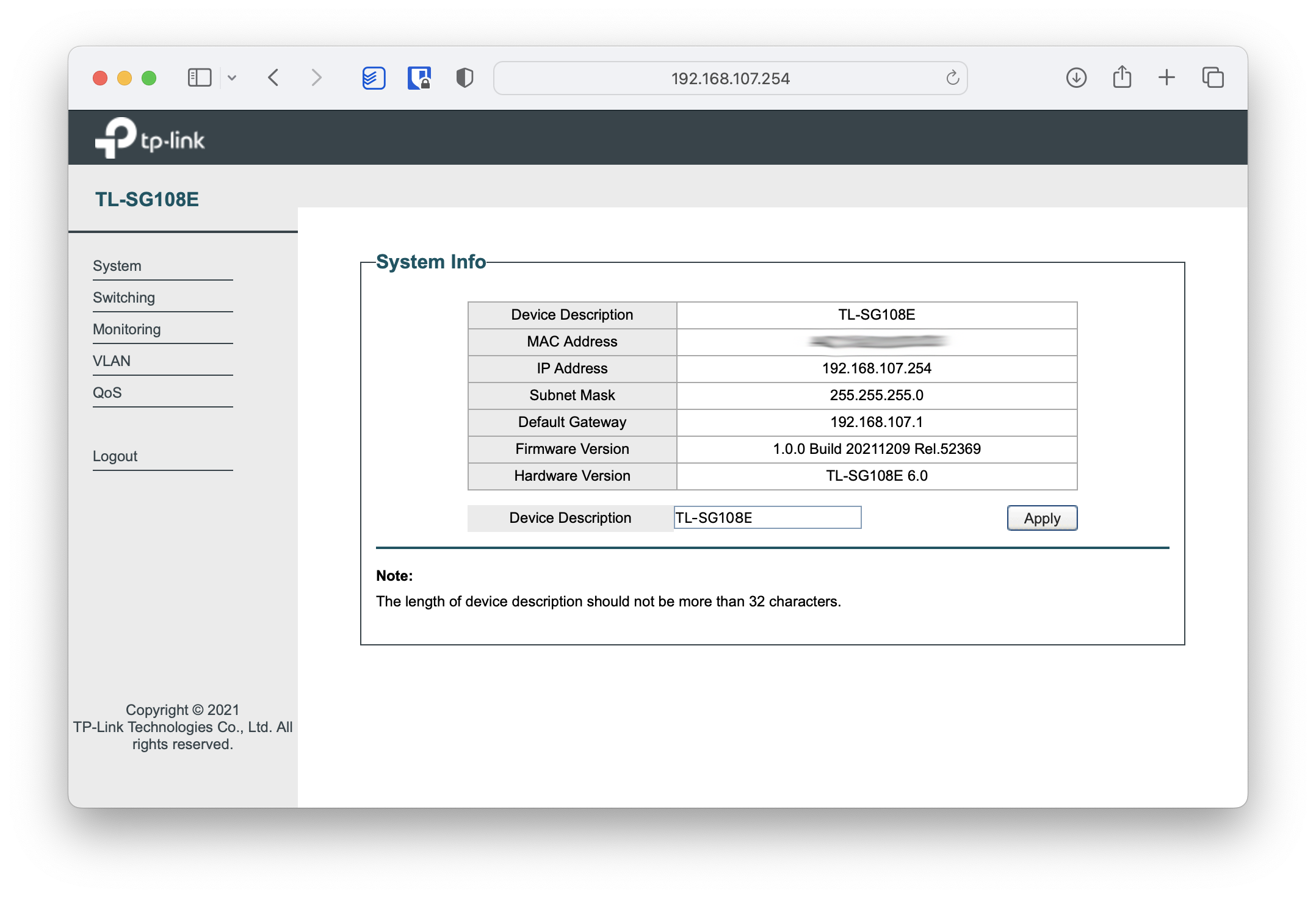Select the Firmware Version value text

coord(877,449)
